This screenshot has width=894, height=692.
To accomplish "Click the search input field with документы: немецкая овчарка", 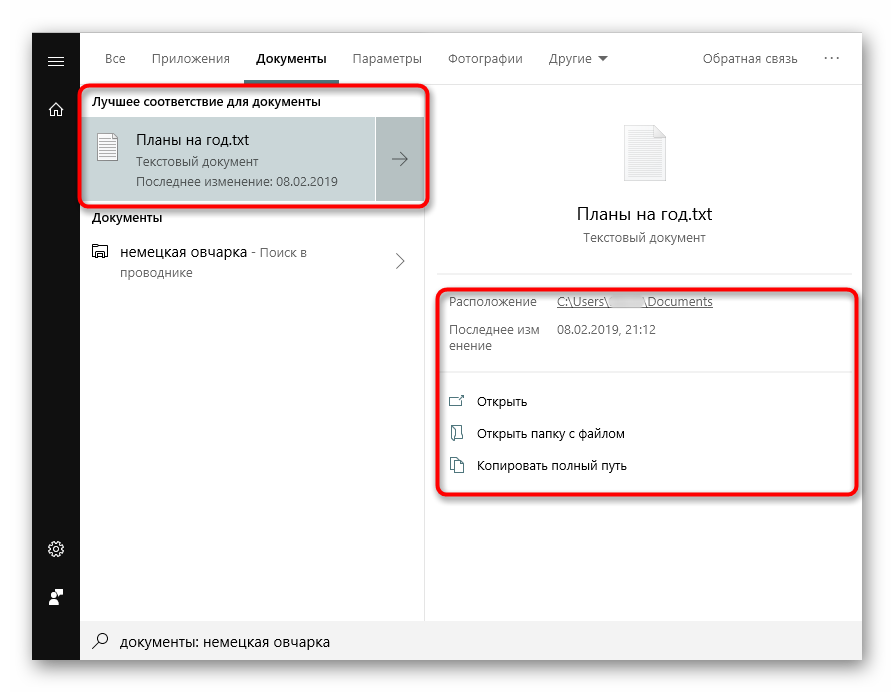I will coord(471,641).
